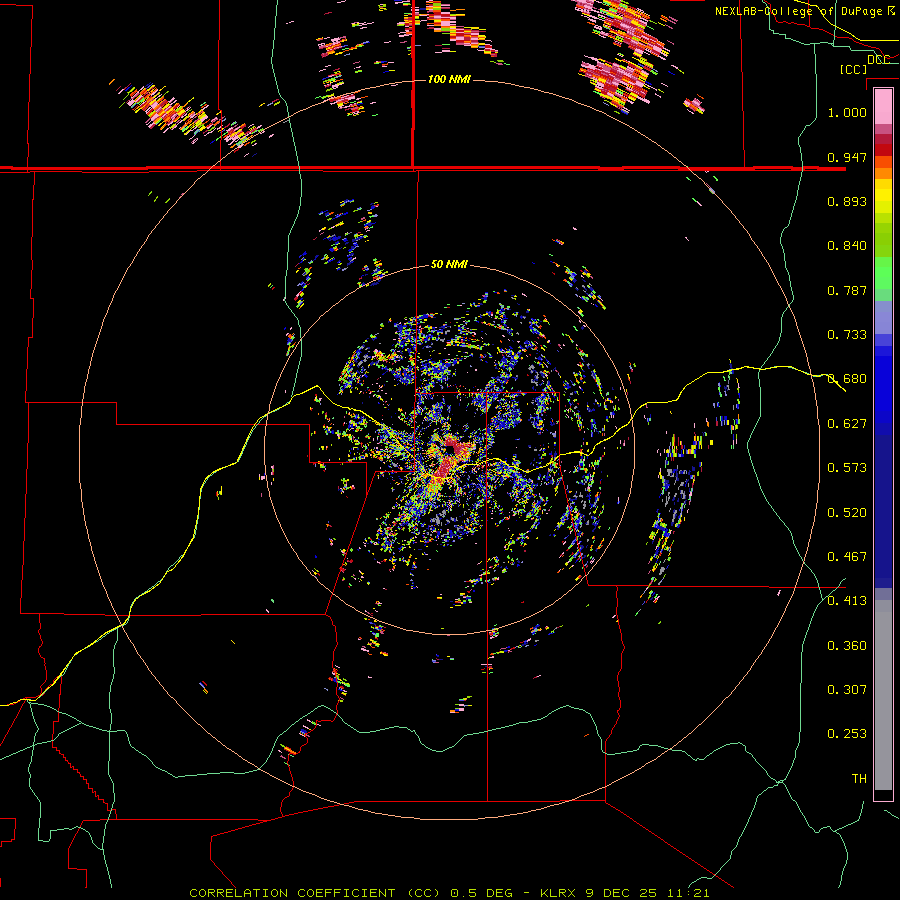
Task: Select the Correlation Coefficient KLRX caption text
Action: point(449,893)
